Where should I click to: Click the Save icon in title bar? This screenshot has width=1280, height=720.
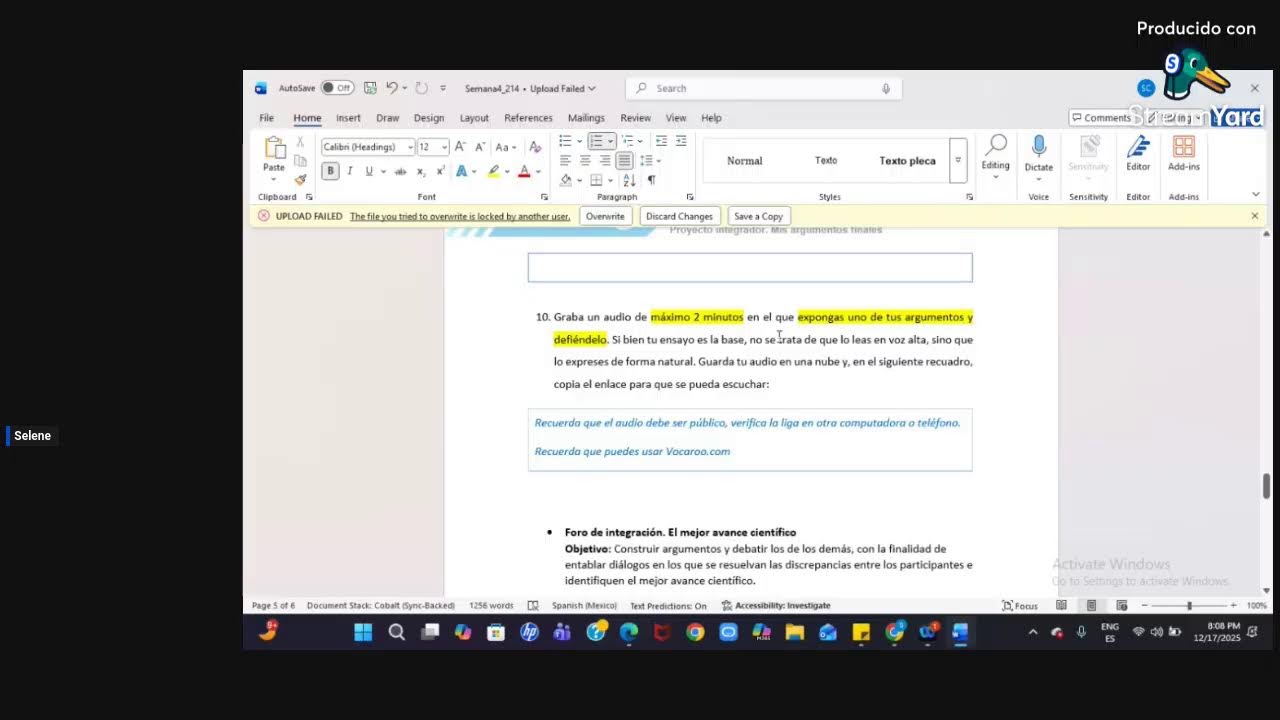[370, 88]
